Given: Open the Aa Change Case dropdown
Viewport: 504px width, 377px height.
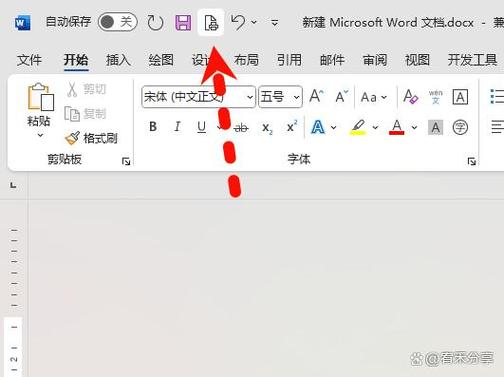Looking at the screenshot, I should [x=374, y=97].
